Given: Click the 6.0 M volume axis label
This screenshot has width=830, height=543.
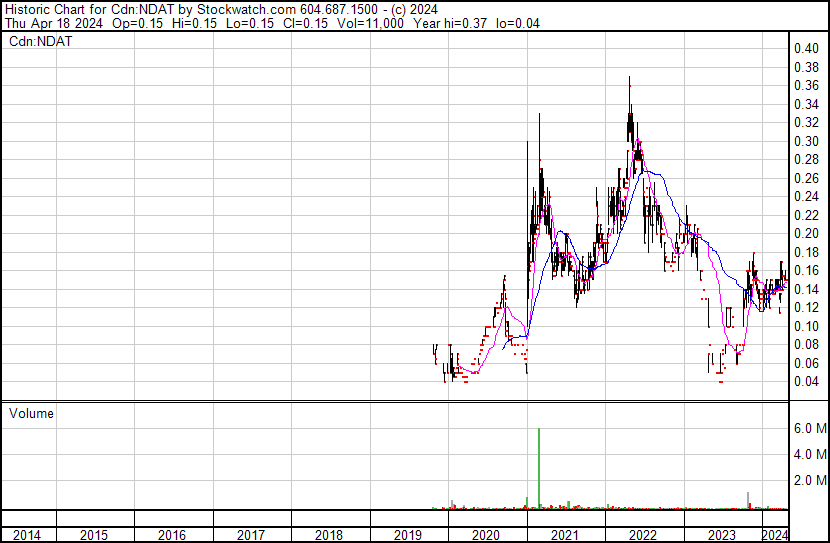Looking at the screenshot, I should tap(809, 428).
